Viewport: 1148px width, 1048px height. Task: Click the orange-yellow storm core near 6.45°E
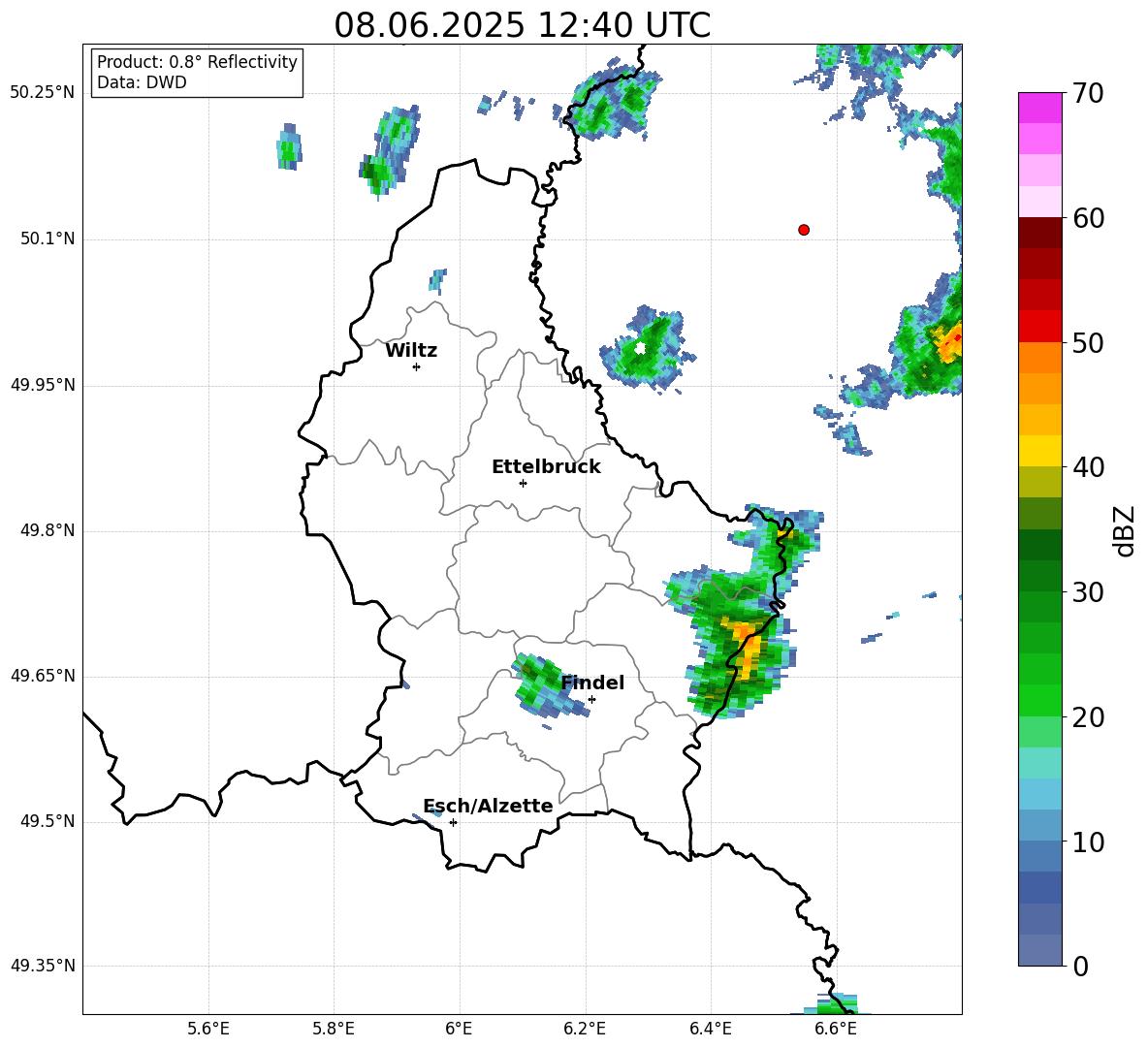point(747,647)
